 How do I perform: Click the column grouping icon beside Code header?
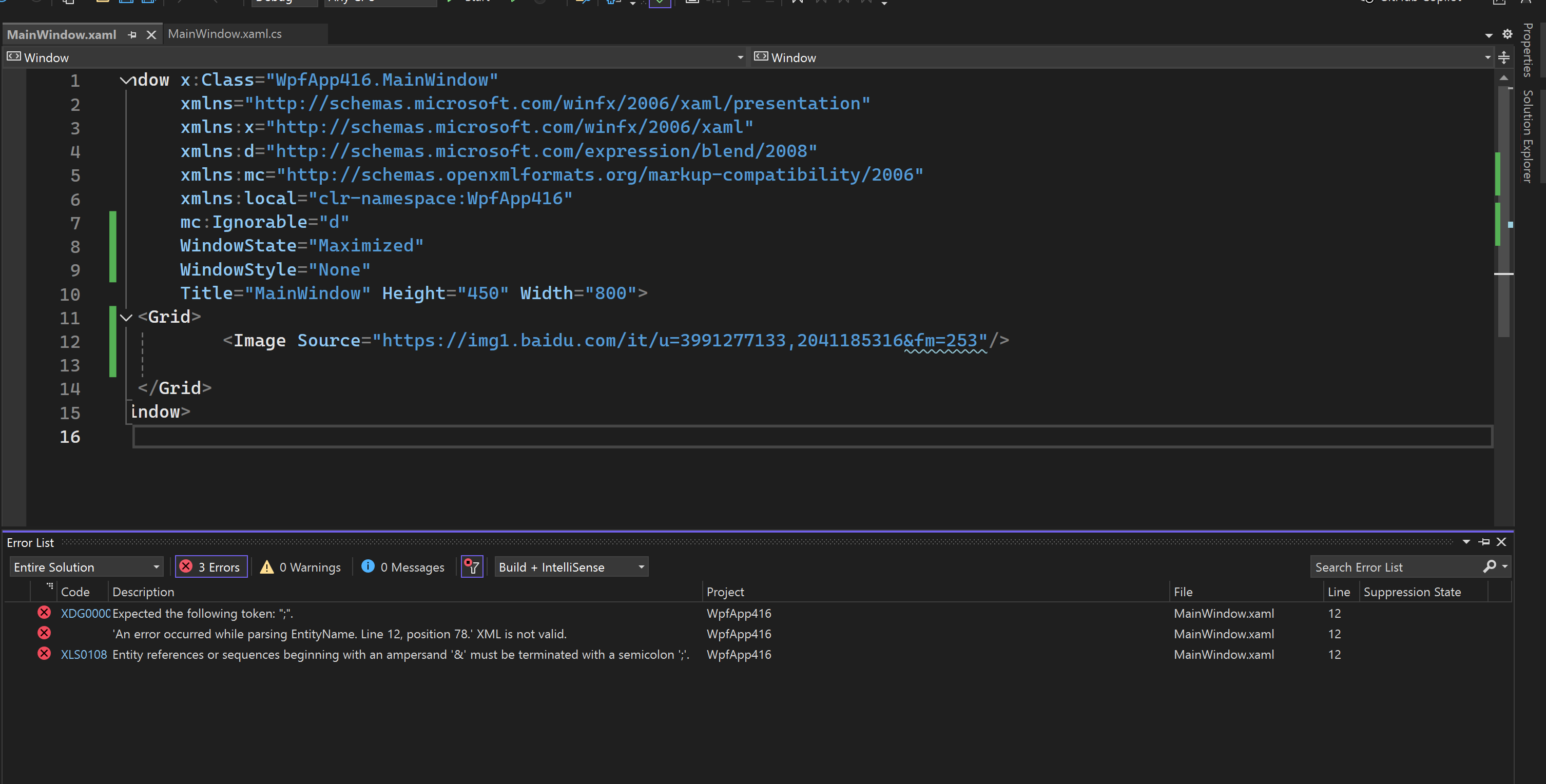click(x=50, y=585)
